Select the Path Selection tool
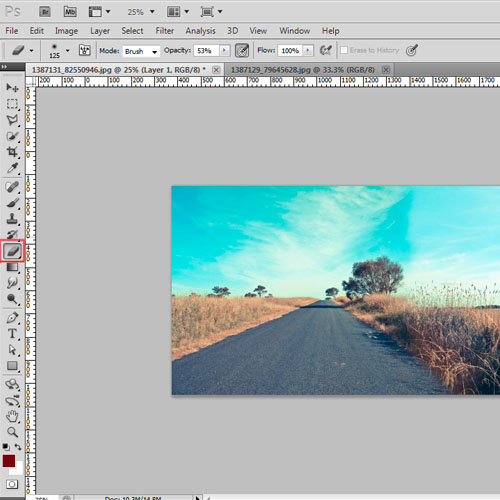Viewport: 500px width, 500px height. 12,350
